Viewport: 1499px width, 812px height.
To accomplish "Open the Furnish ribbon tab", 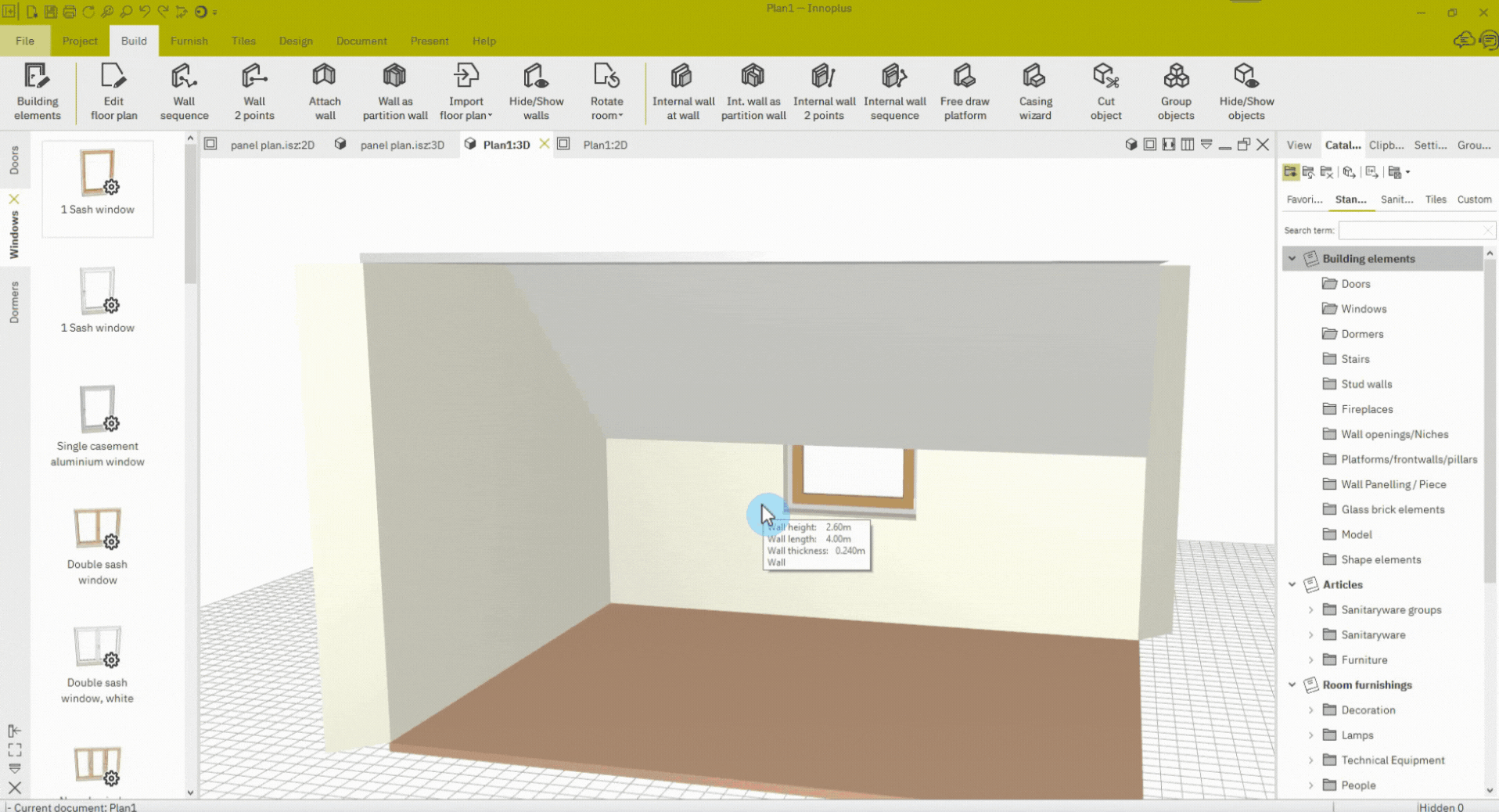I will click(189, 41).
